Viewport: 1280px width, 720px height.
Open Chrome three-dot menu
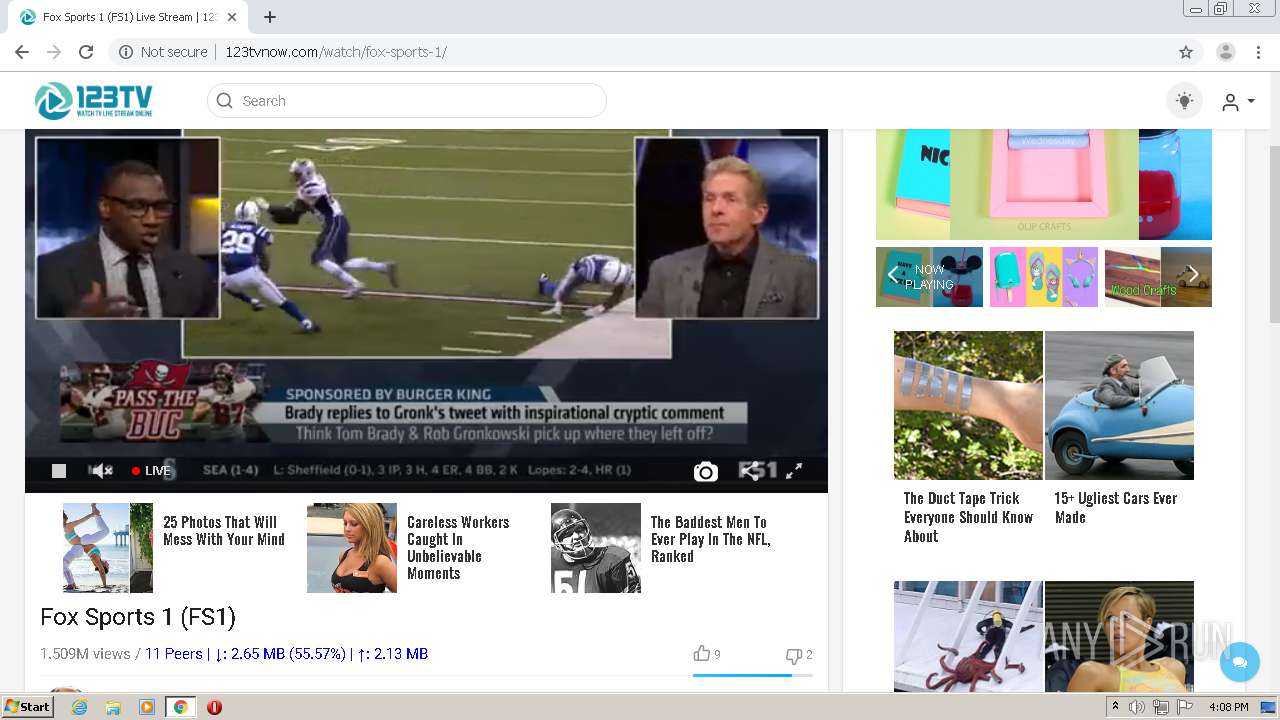1258,52
